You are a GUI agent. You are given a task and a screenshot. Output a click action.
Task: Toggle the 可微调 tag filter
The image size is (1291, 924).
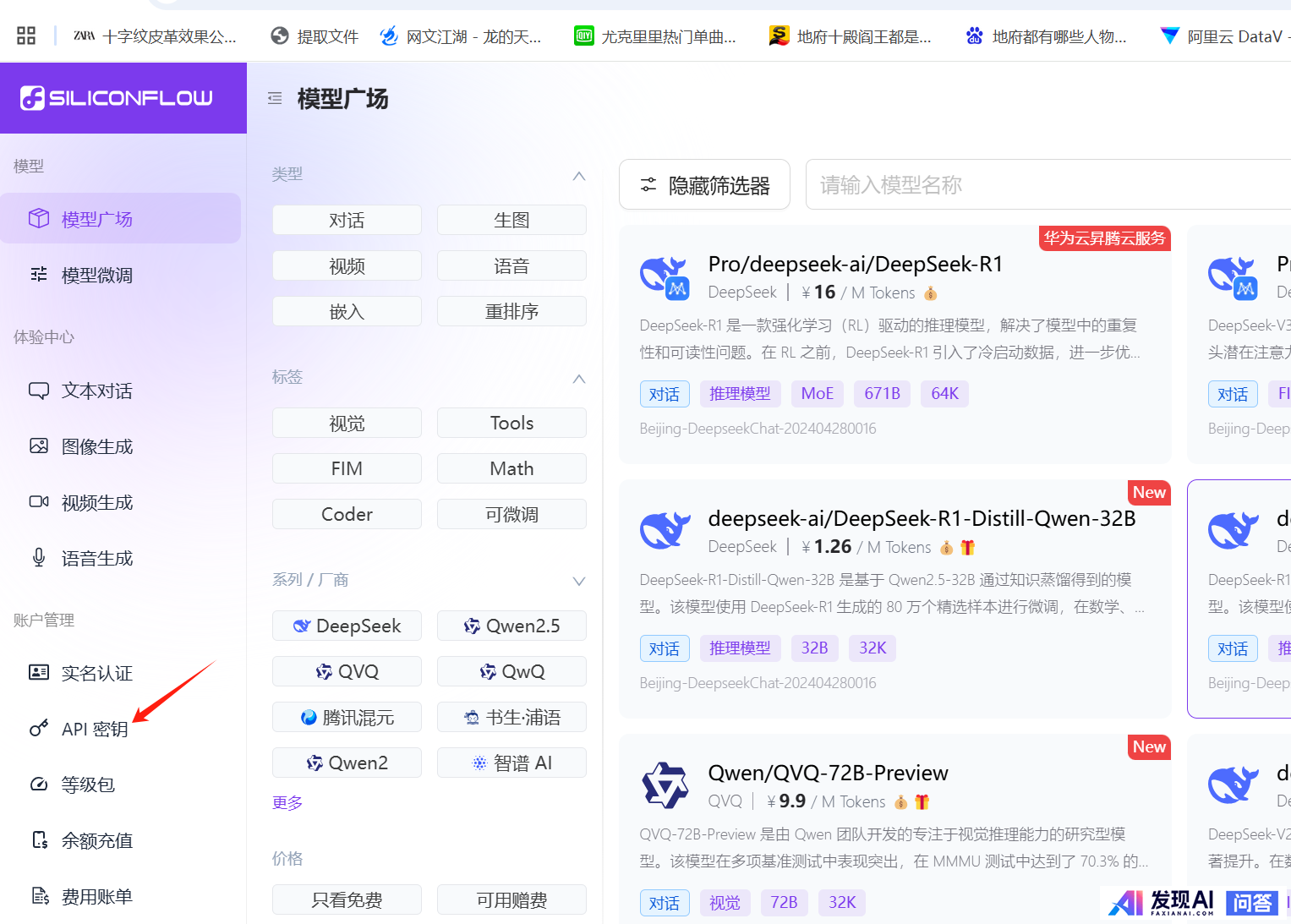click(511, 514)
